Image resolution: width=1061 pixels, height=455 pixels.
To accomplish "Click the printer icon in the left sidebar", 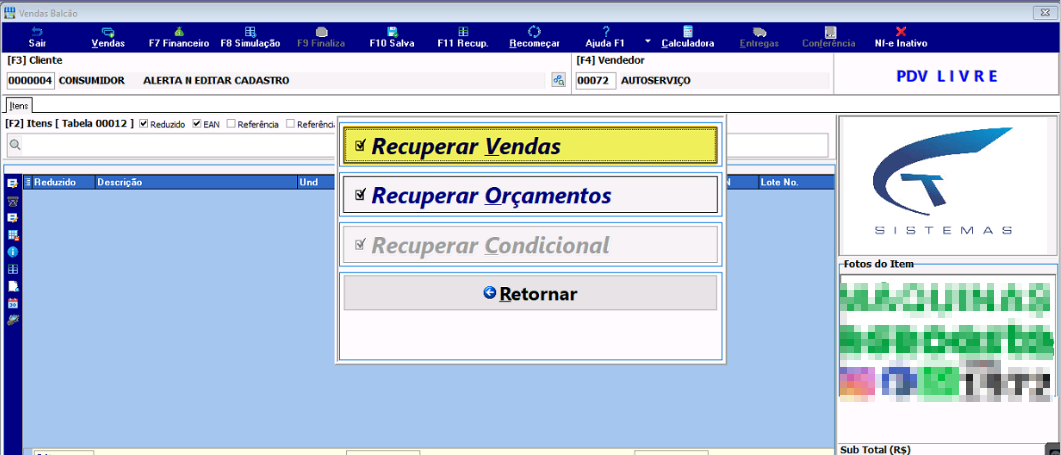I will click(x=12, y=201).
